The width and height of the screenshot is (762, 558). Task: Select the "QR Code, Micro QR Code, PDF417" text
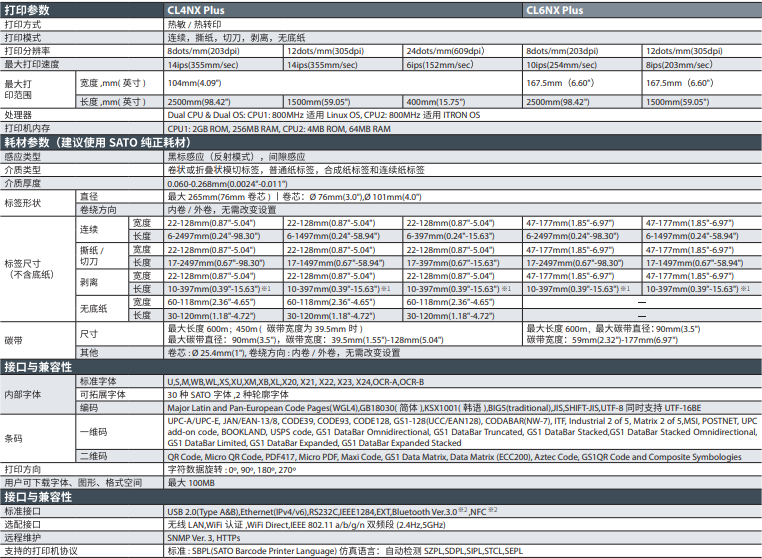231,457
